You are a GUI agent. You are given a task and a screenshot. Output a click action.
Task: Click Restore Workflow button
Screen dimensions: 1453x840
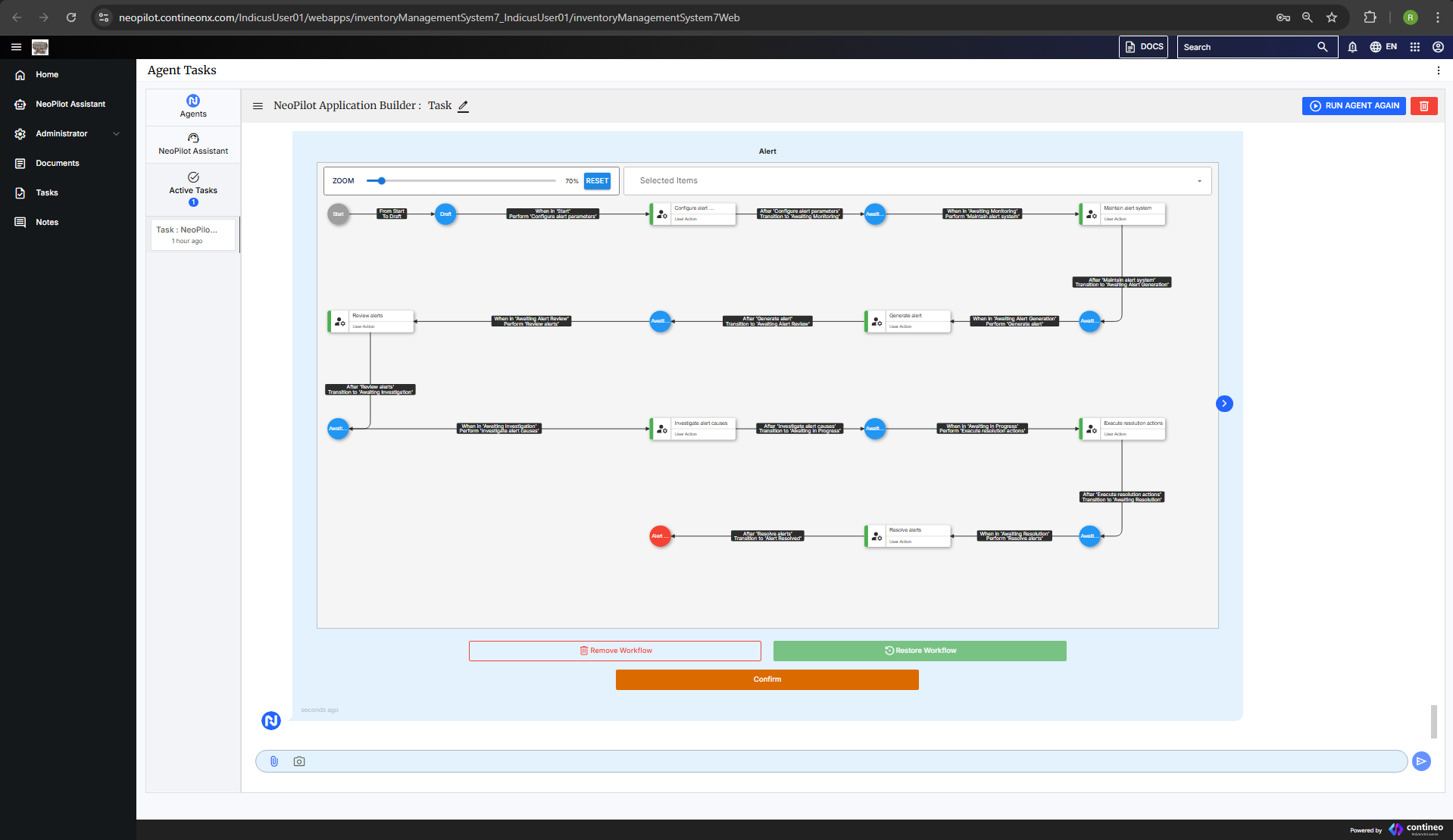[920, 651]
